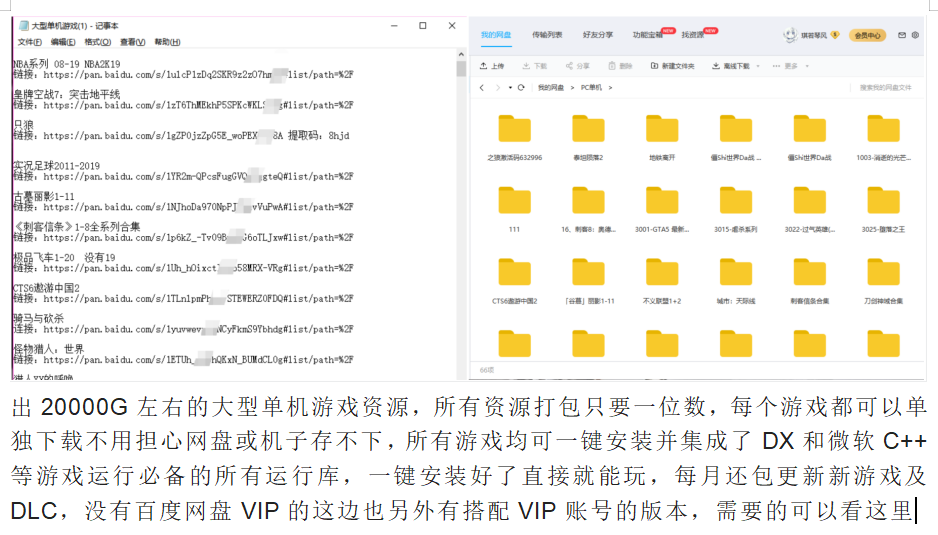Click the text line 'NBA系列 08-19 NBA2K19'

tap(66, 64)
